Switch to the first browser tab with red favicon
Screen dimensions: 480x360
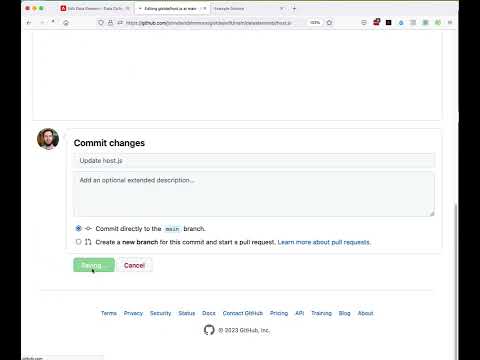[x=95, y=8]
